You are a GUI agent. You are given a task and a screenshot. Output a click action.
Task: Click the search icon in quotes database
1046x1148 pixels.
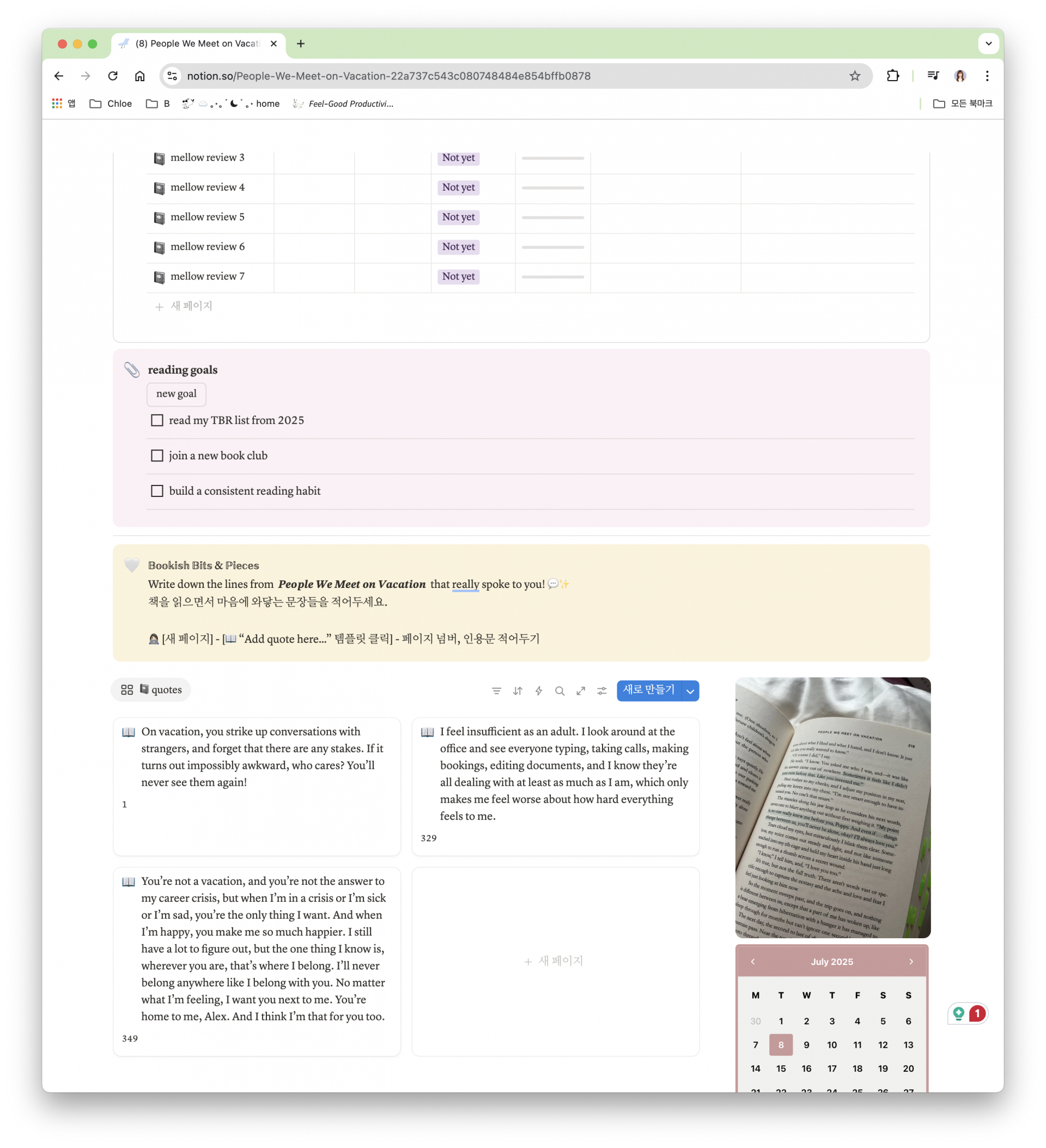pos(560,691)
